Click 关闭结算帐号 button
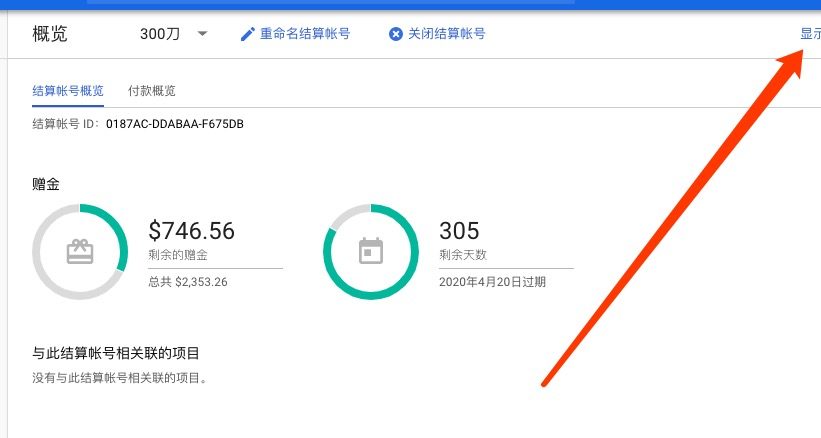 (447, 34)
